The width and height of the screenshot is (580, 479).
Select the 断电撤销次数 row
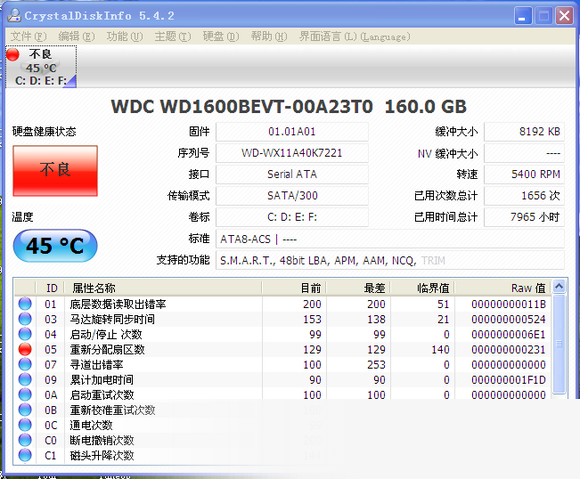point(283,441)
